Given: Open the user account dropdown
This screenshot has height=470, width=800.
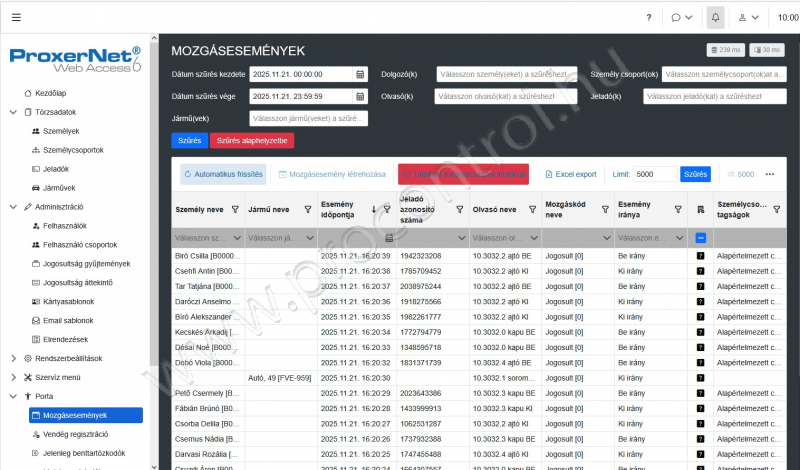Looking at the screenshot, I should 746,17.
